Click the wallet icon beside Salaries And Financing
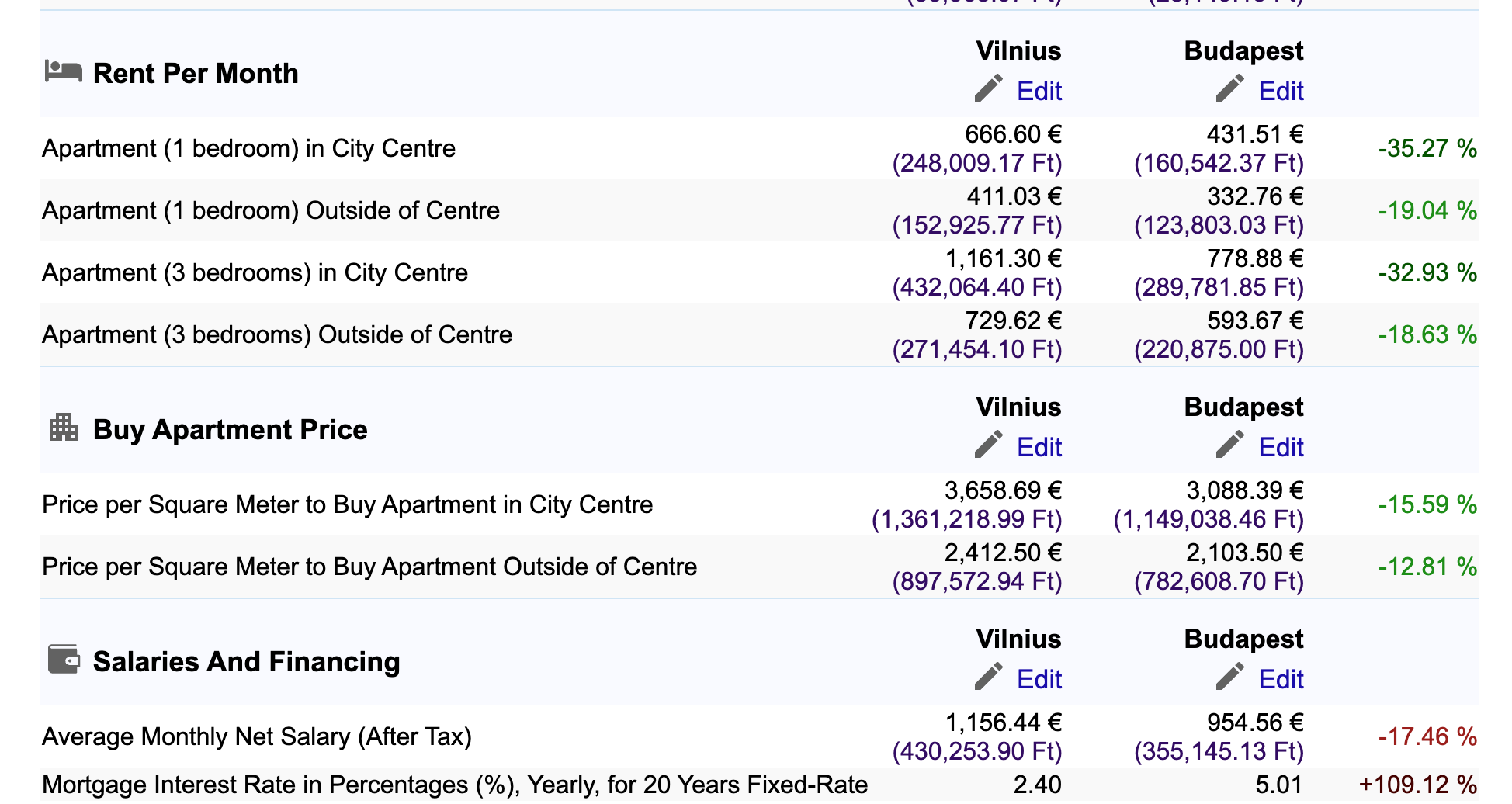Image resolution: width=1512 pixels, height=804 pixels. (x=63, y=660)
